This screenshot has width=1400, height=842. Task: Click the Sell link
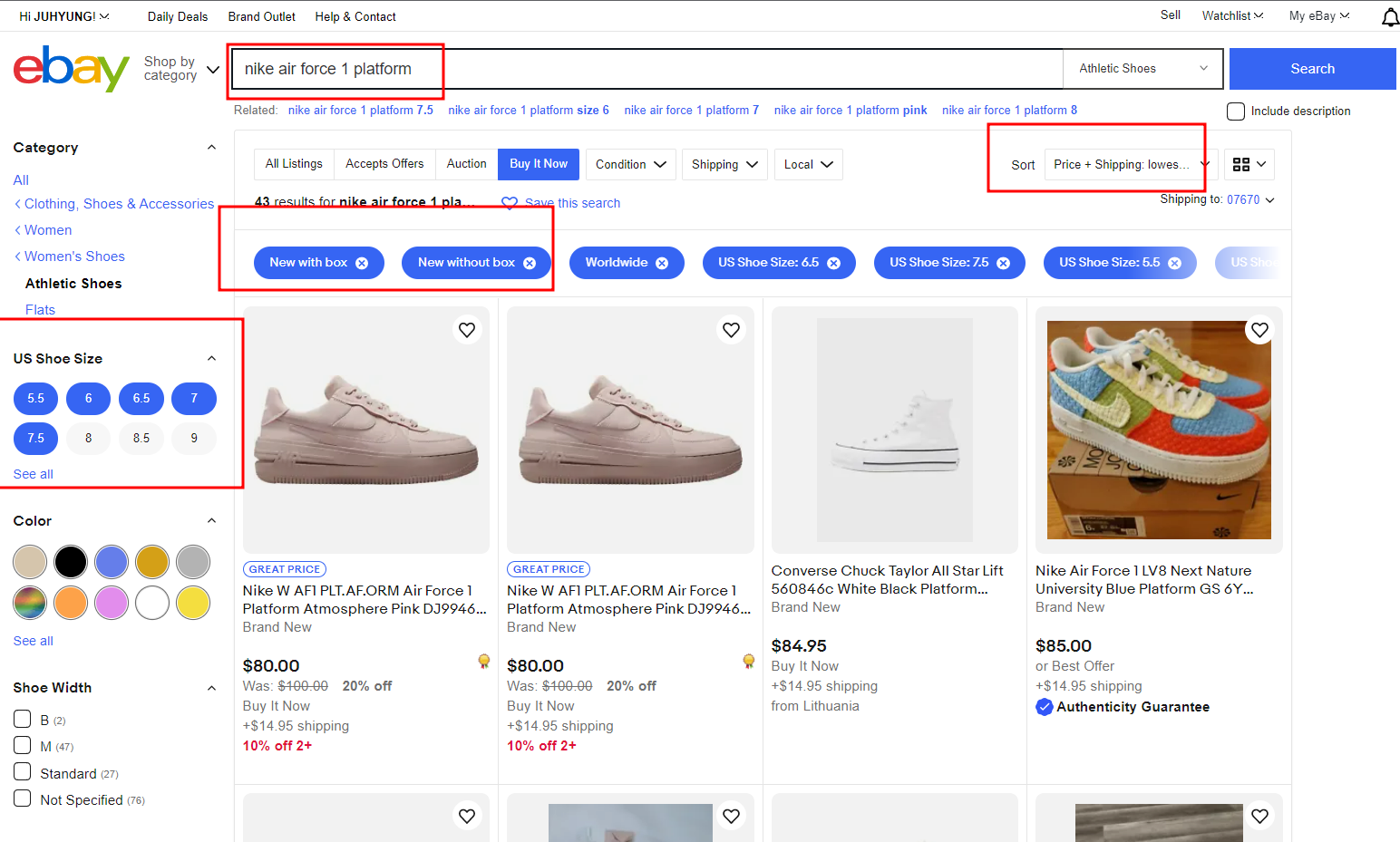click(x=1170, y=15)
